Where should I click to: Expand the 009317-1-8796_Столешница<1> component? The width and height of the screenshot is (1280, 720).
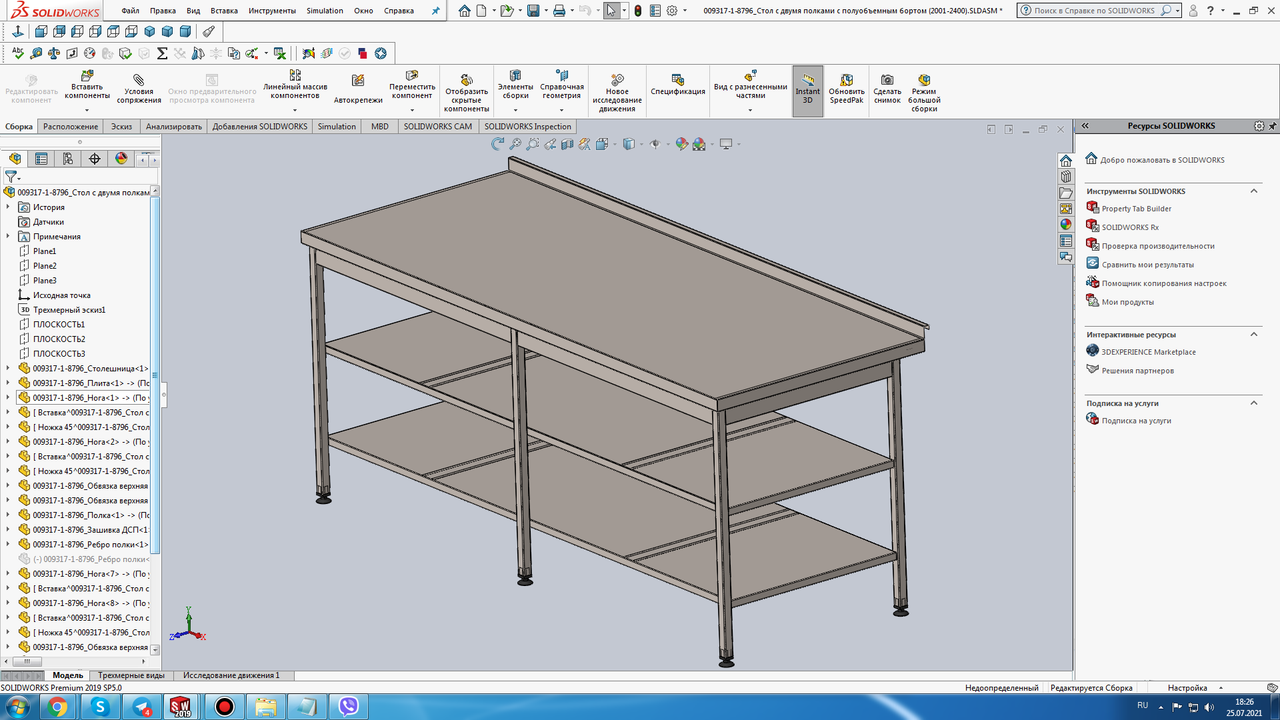pos(8,368)
